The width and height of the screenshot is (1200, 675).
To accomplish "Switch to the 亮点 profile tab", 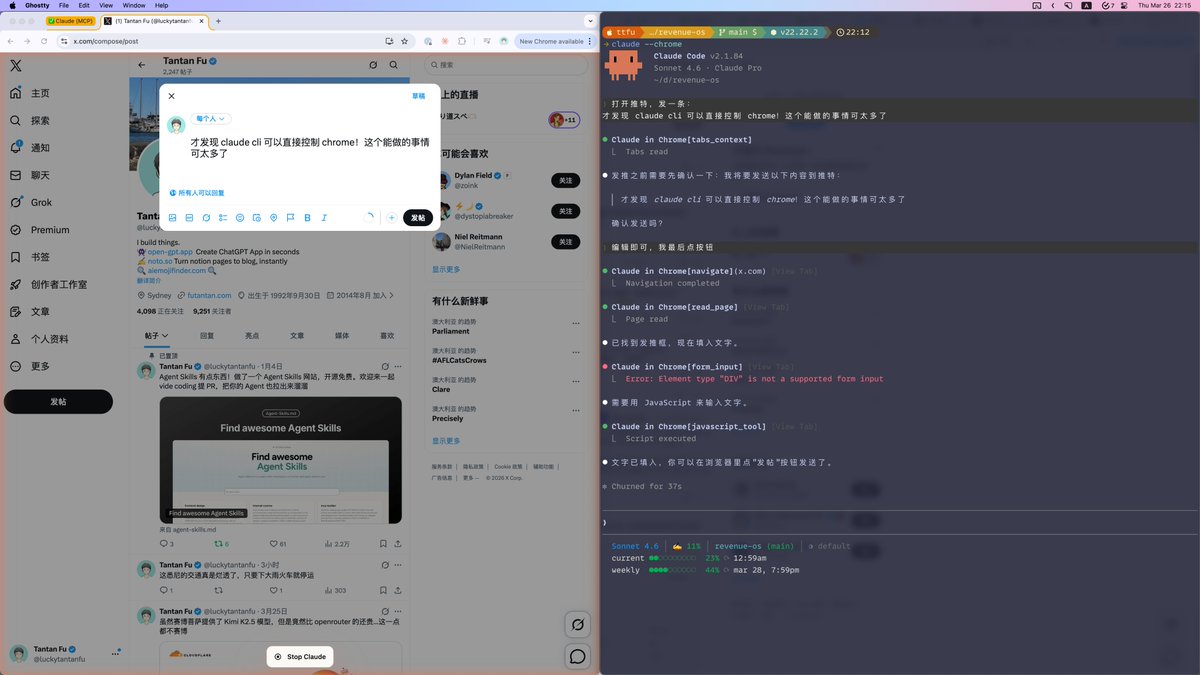I will (252, 336).
